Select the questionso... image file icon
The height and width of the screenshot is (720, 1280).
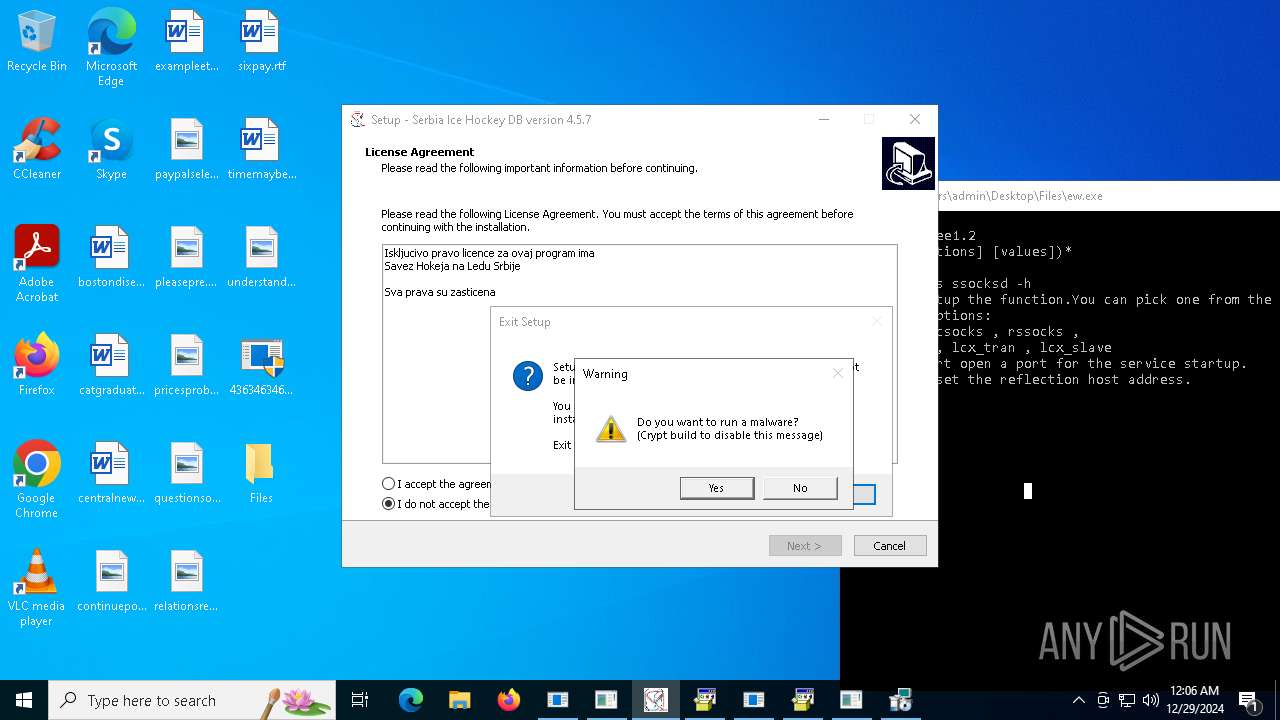click(x=186, y=474)
